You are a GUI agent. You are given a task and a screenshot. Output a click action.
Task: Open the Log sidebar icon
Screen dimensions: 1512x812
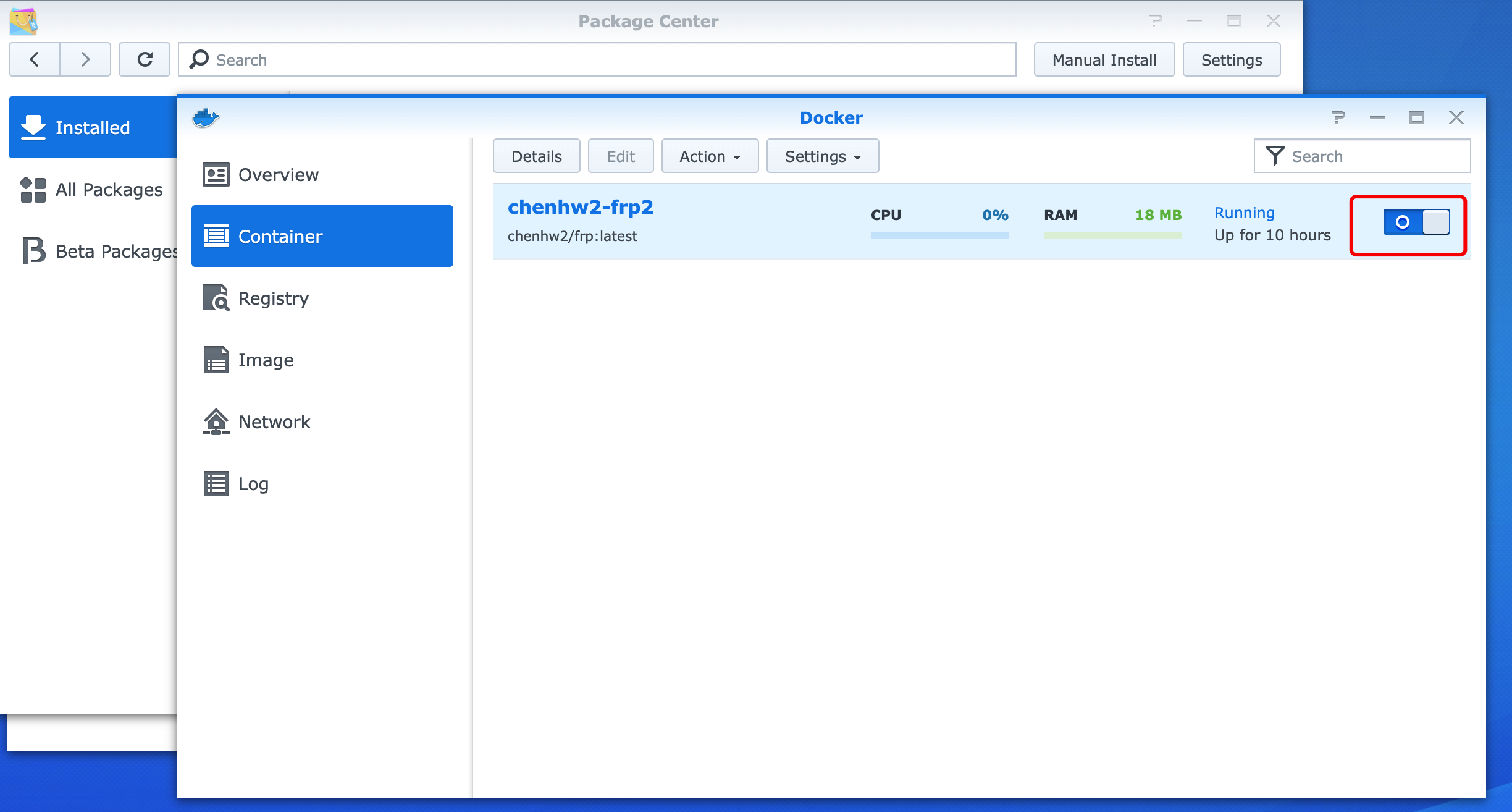216,484
